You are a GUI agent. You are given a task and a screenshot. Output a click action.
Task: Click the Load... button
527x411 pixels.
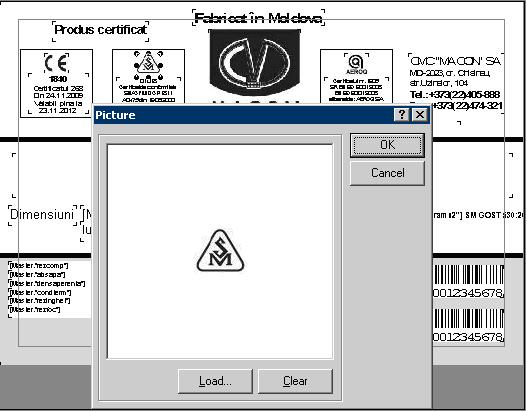coord(215,381)
